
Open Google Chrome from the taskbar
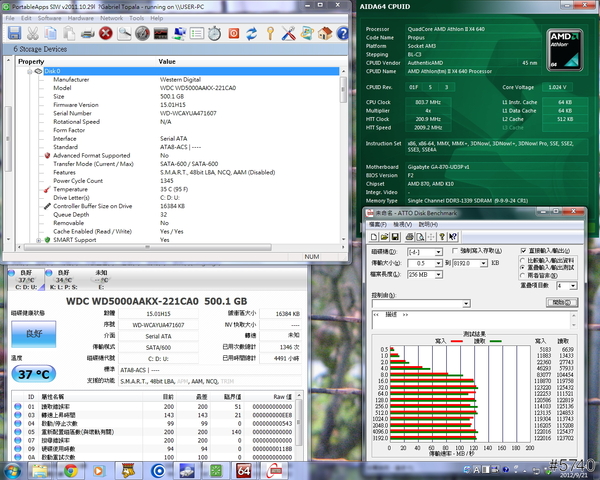[71, 469]
